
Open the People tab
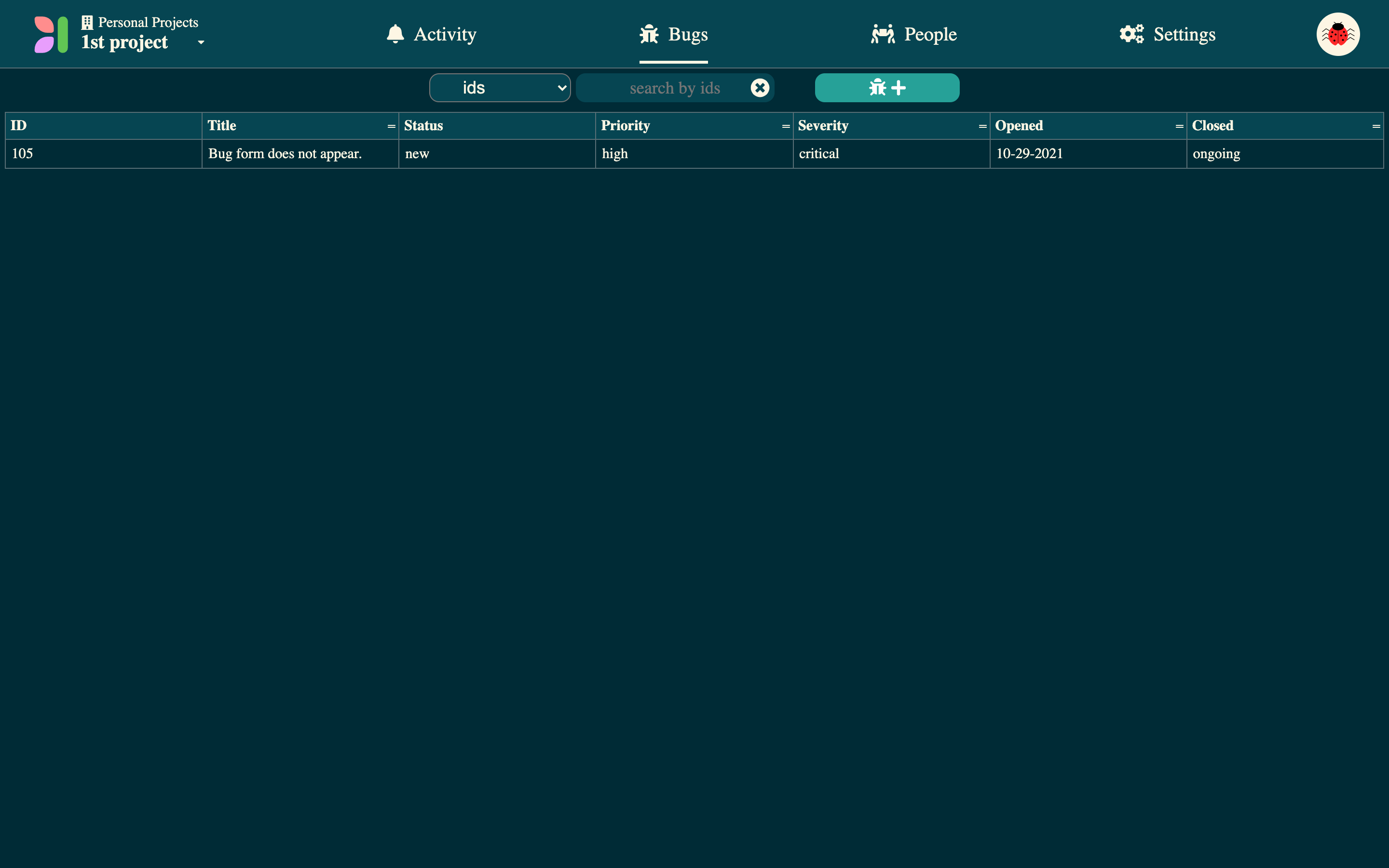[x=914, y=34]
